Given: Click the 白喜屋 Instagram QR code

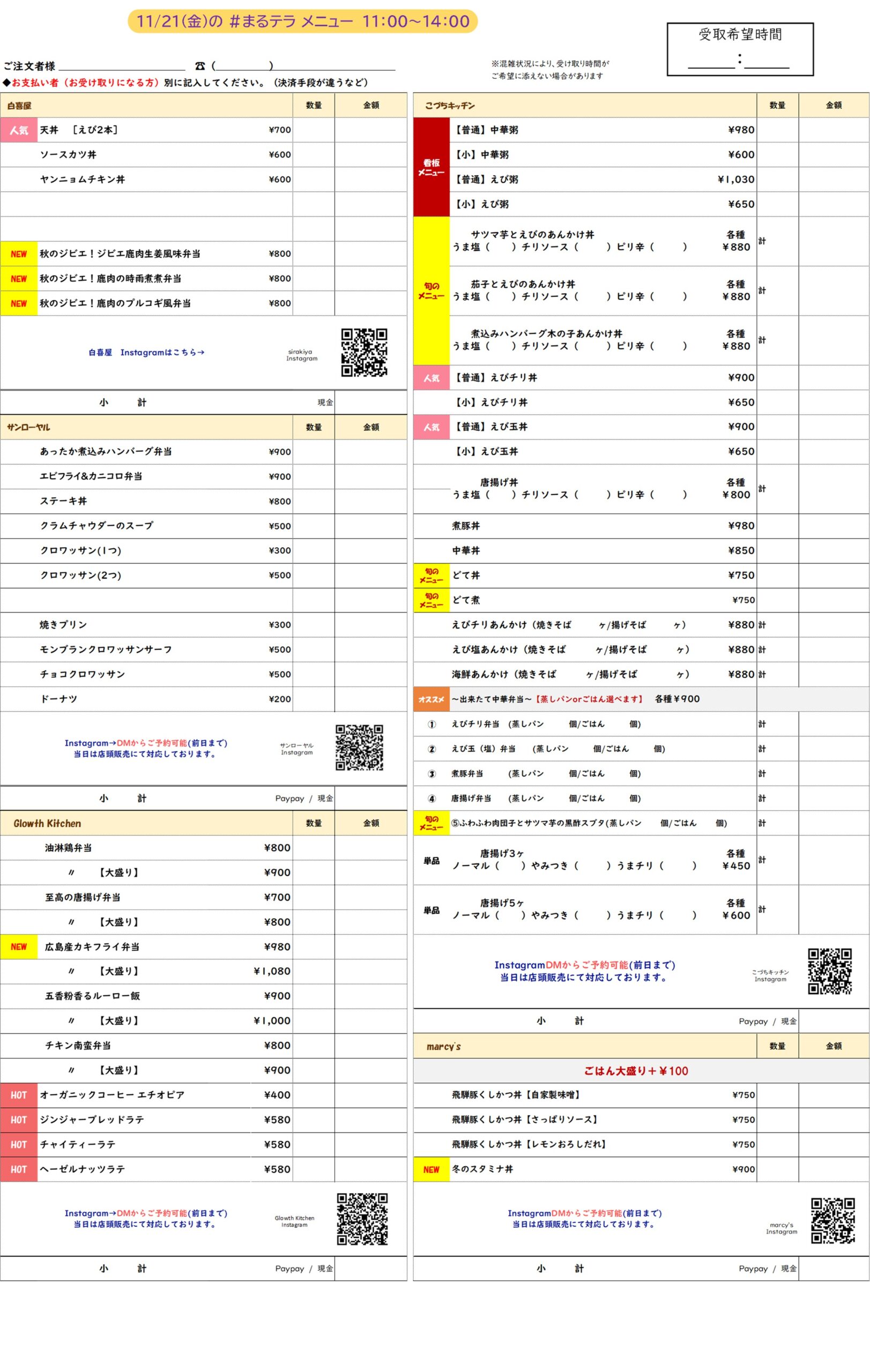Looking at the screenshot, I should coord(363,352).
